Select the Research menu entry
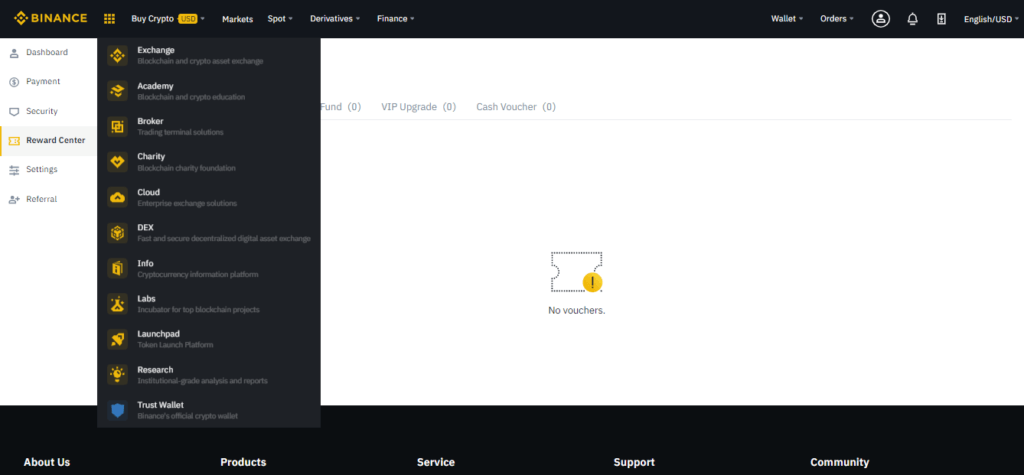1024x475 pixels. 209,375
